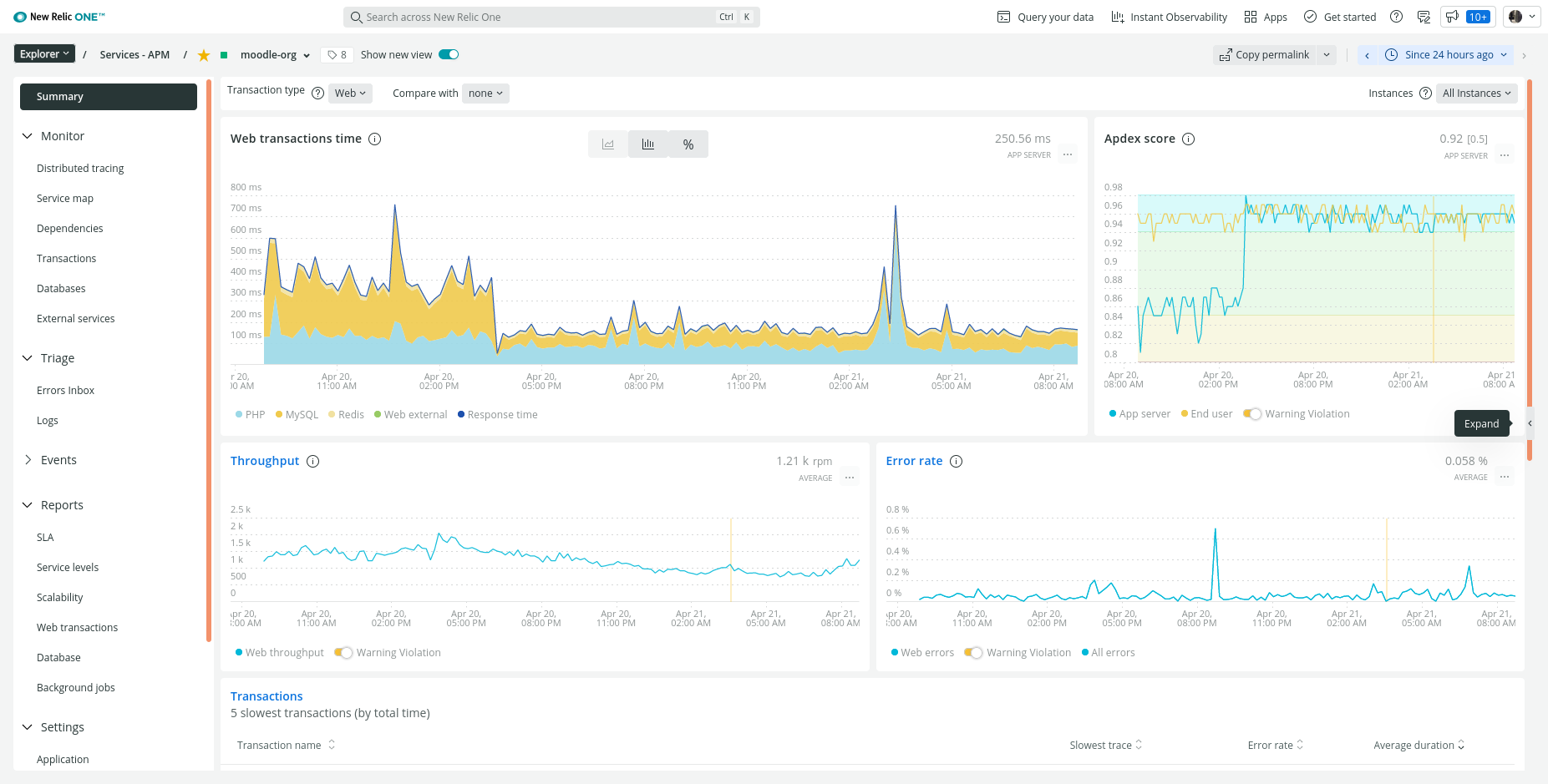This screenshot has height=784, width=1548.
Task: Open the 10+ notifications announcements
Action: pyautogui.click(x=1468, y=17)
